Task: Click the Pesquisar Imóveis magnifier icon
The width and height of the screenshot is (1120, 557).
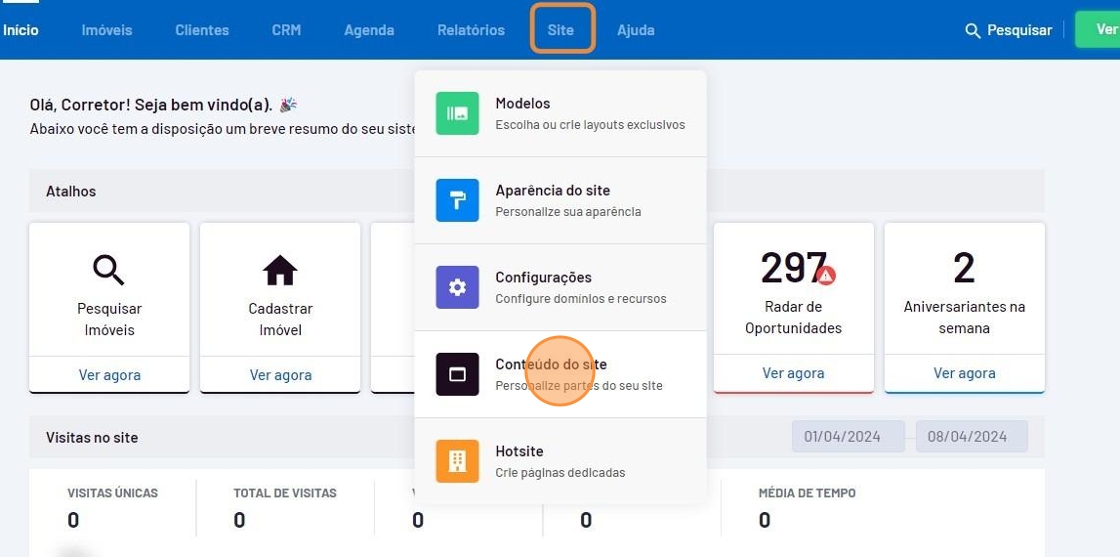Action: 109,269
